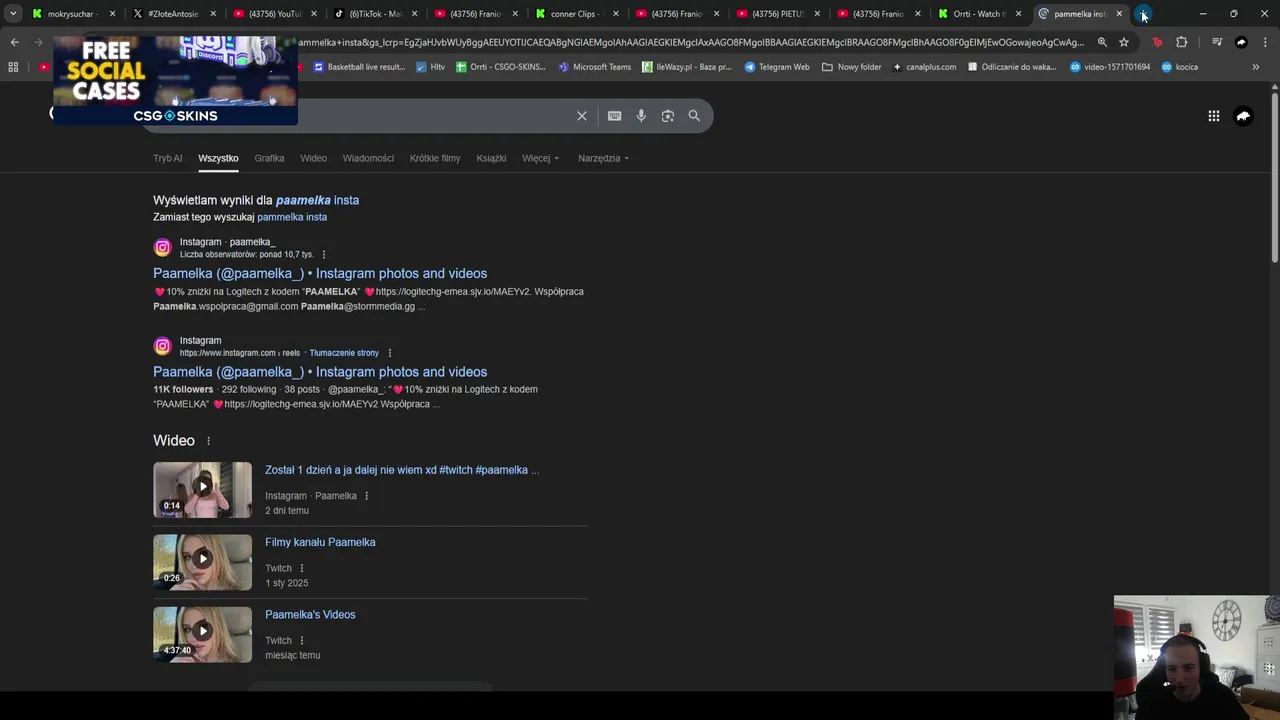Click the page vertical scrollbar
1280x720 pixels.
(x=1274, y=180)
